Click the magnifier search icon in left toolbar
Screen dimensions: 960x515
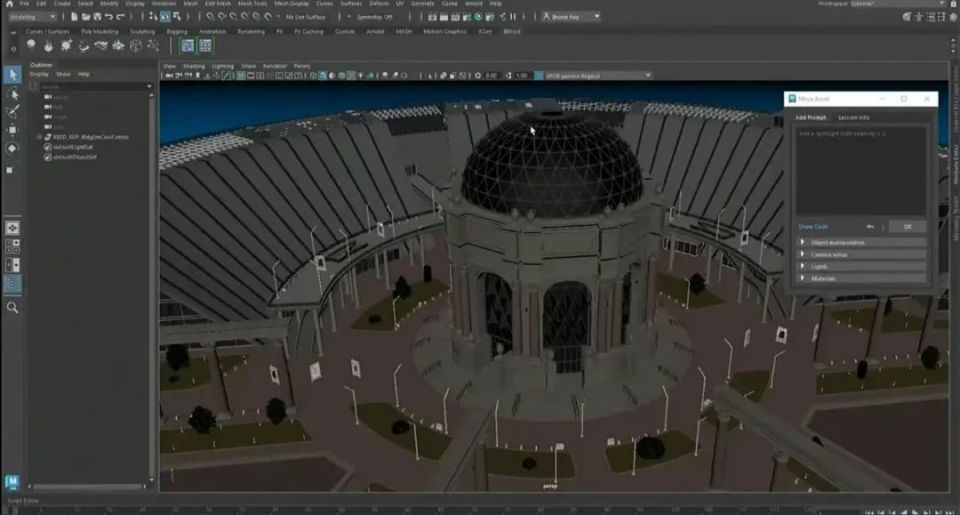(x=12, y=308)
